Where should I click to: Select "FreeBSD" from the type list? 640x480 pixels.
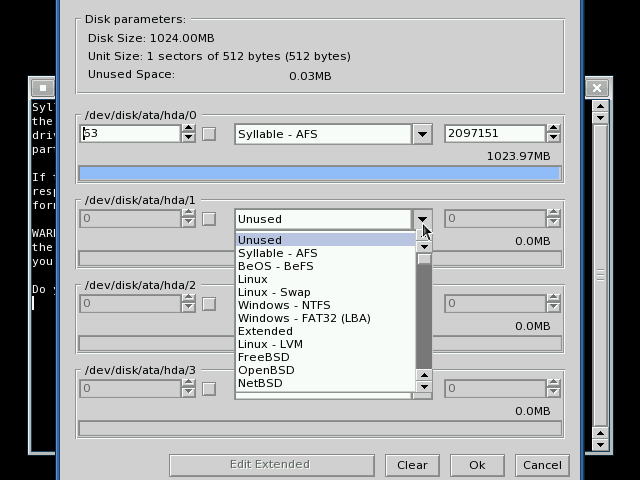pyautogui.click(x=264, y=357)
